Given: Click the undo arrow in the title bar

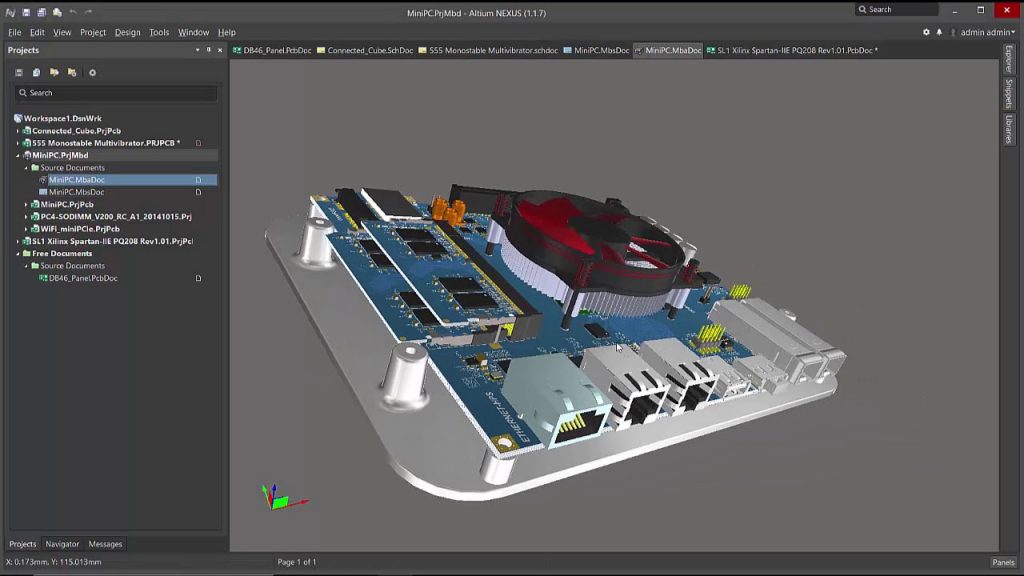Looking at the screenshot, I should (x=73, y=12).
